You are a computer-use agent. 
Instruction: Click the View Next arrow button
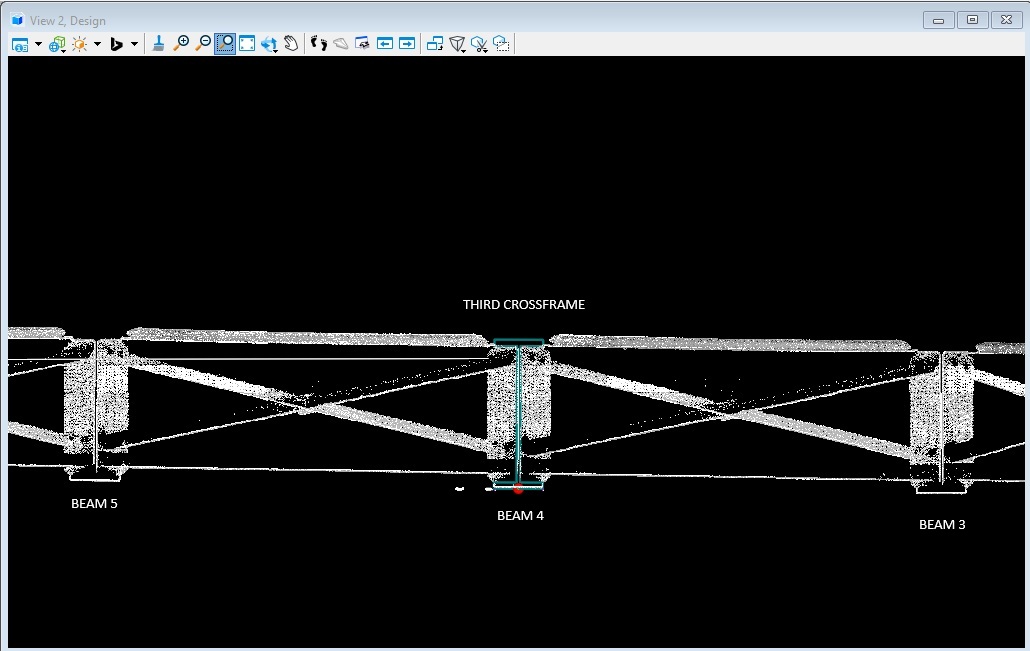(x=407, y=43)
